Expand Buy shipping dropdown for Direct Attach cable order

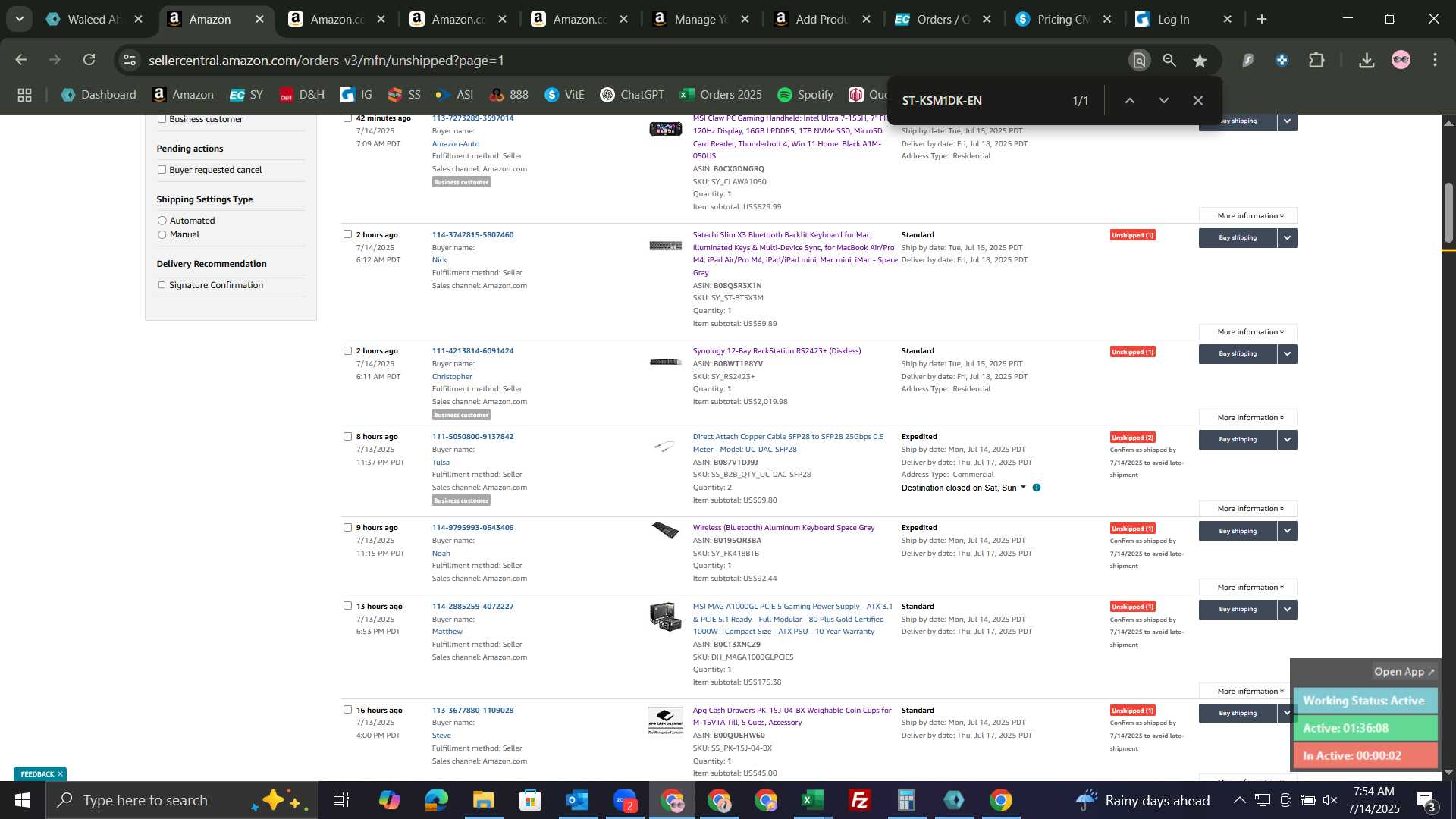tap(1287, 440)
